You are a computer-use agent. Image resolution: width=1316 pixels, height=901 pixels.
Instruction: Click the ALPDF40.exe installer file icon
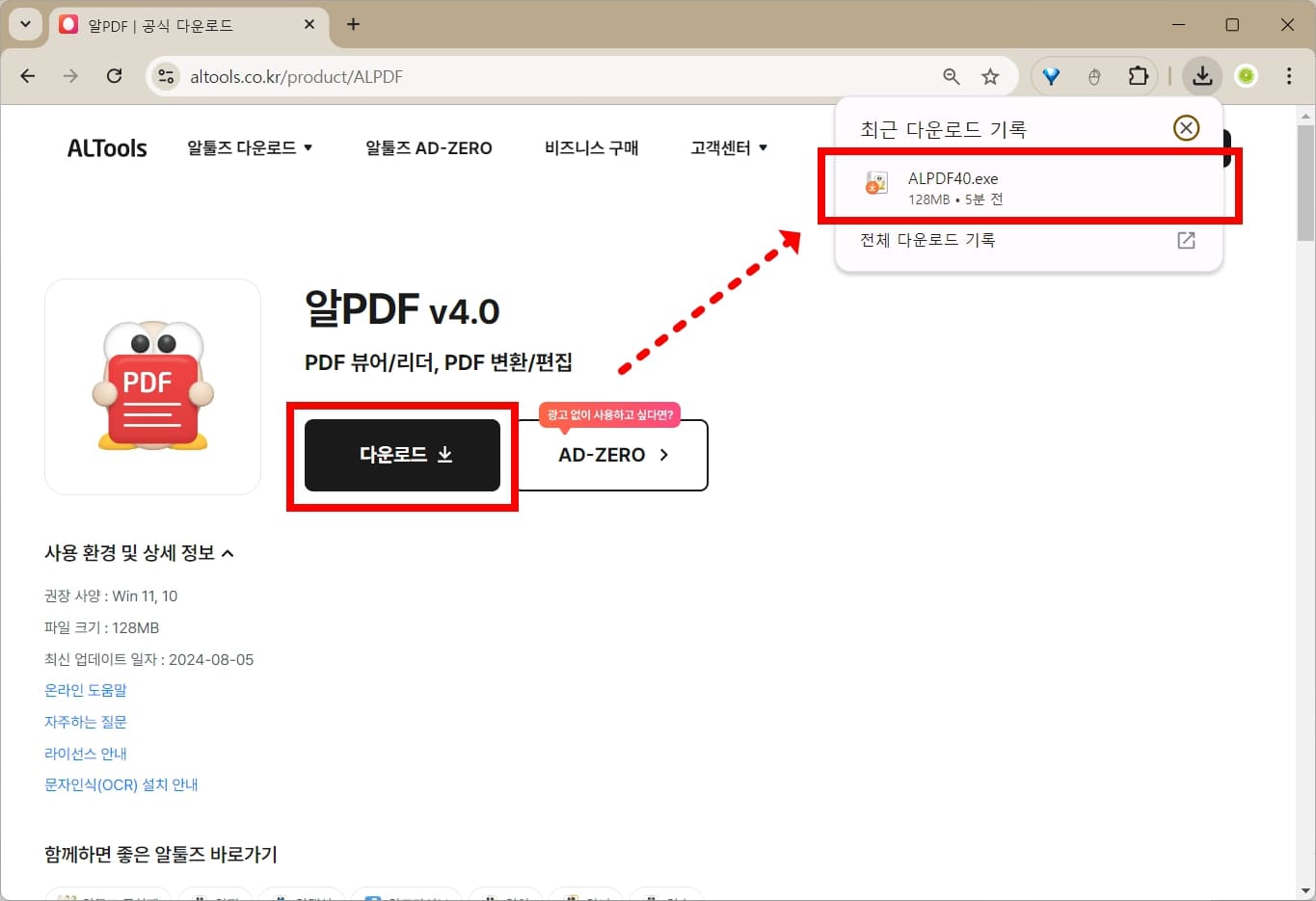tap(875, 184)
